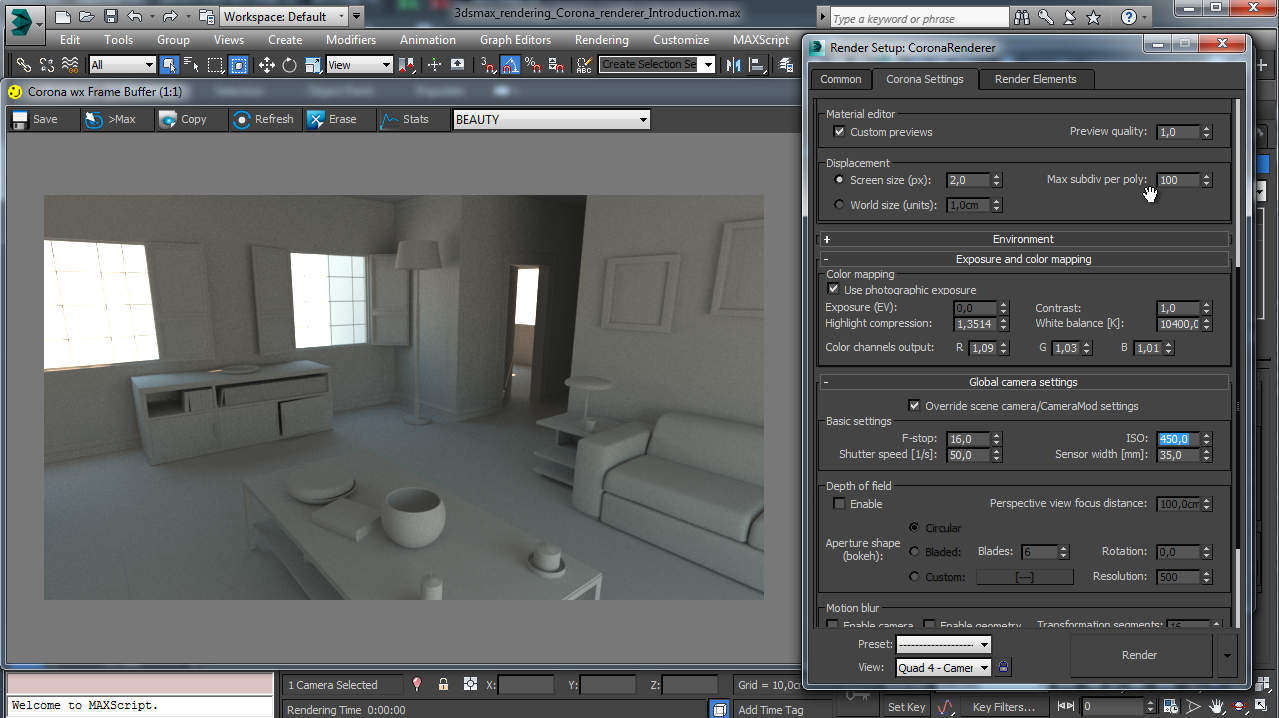Viewport: 1279px width, 718px height.
Task: Collapse the Global camera settings rollout
Action: click(x=1023, y=382)
